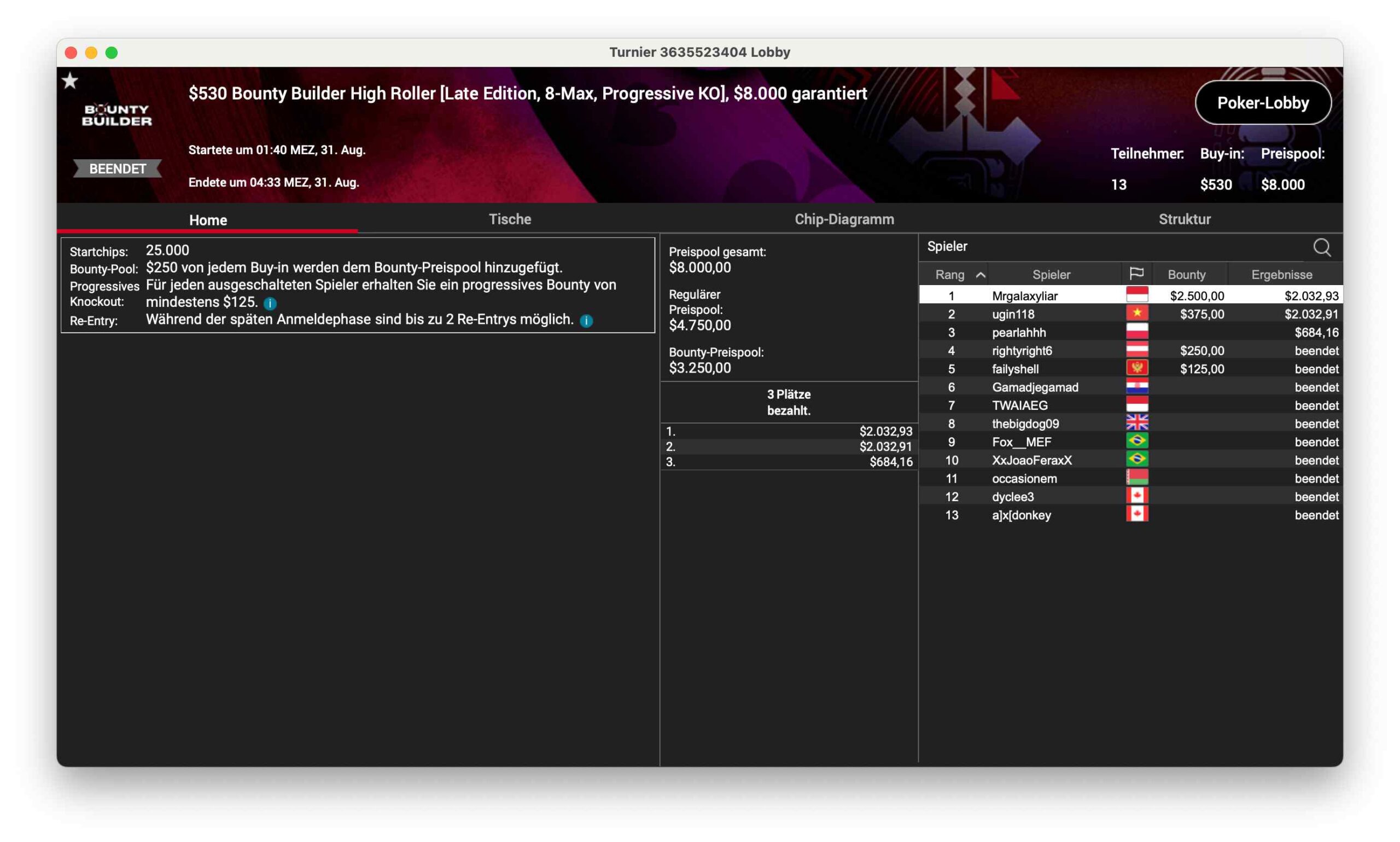Screen dimensions: 1400x842
Task: Click the UK flag next to thebigdog09
Action: 1136,423
